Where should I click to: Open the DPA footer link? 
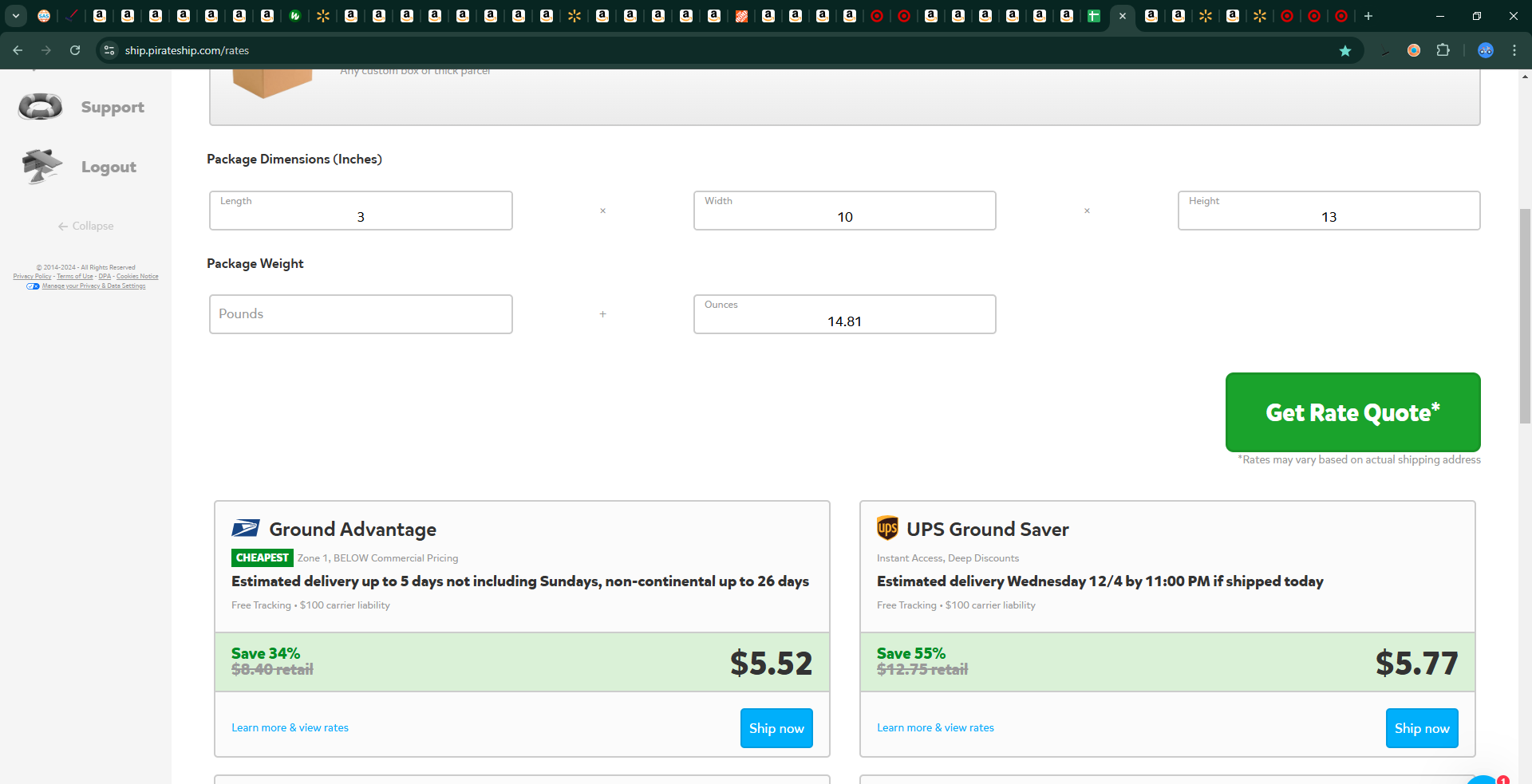point(105,277)
